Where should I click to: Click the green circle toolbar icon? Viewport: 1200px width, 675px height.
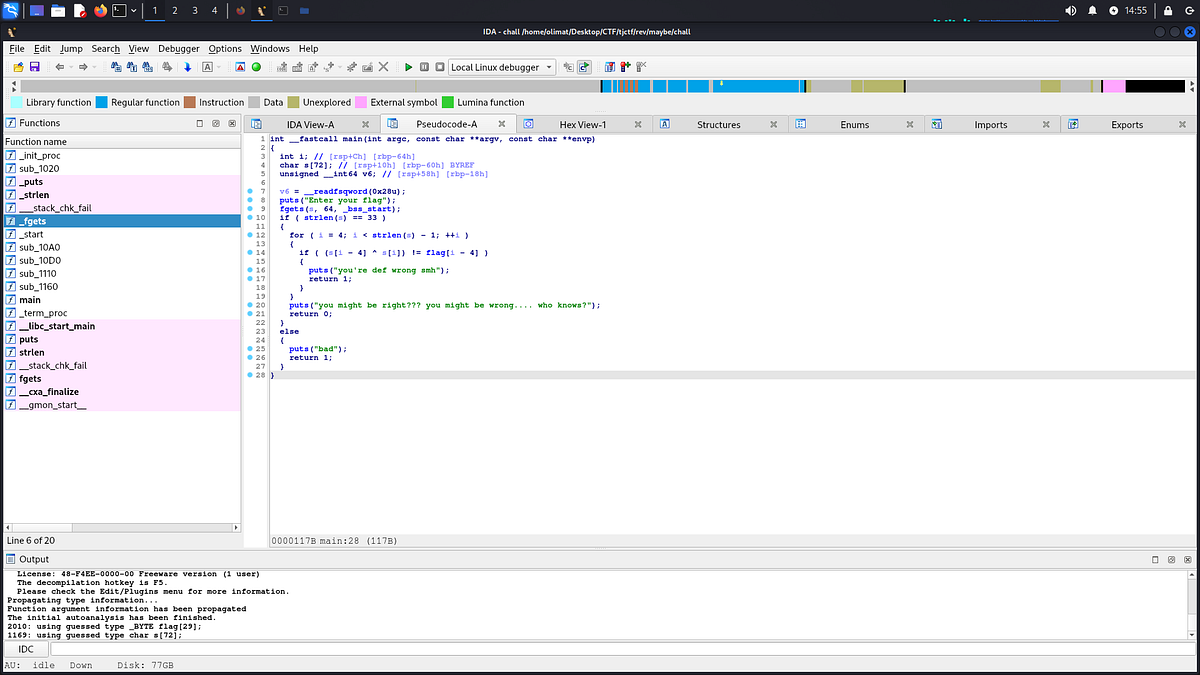pyautogui.click(x=256, y=67)
